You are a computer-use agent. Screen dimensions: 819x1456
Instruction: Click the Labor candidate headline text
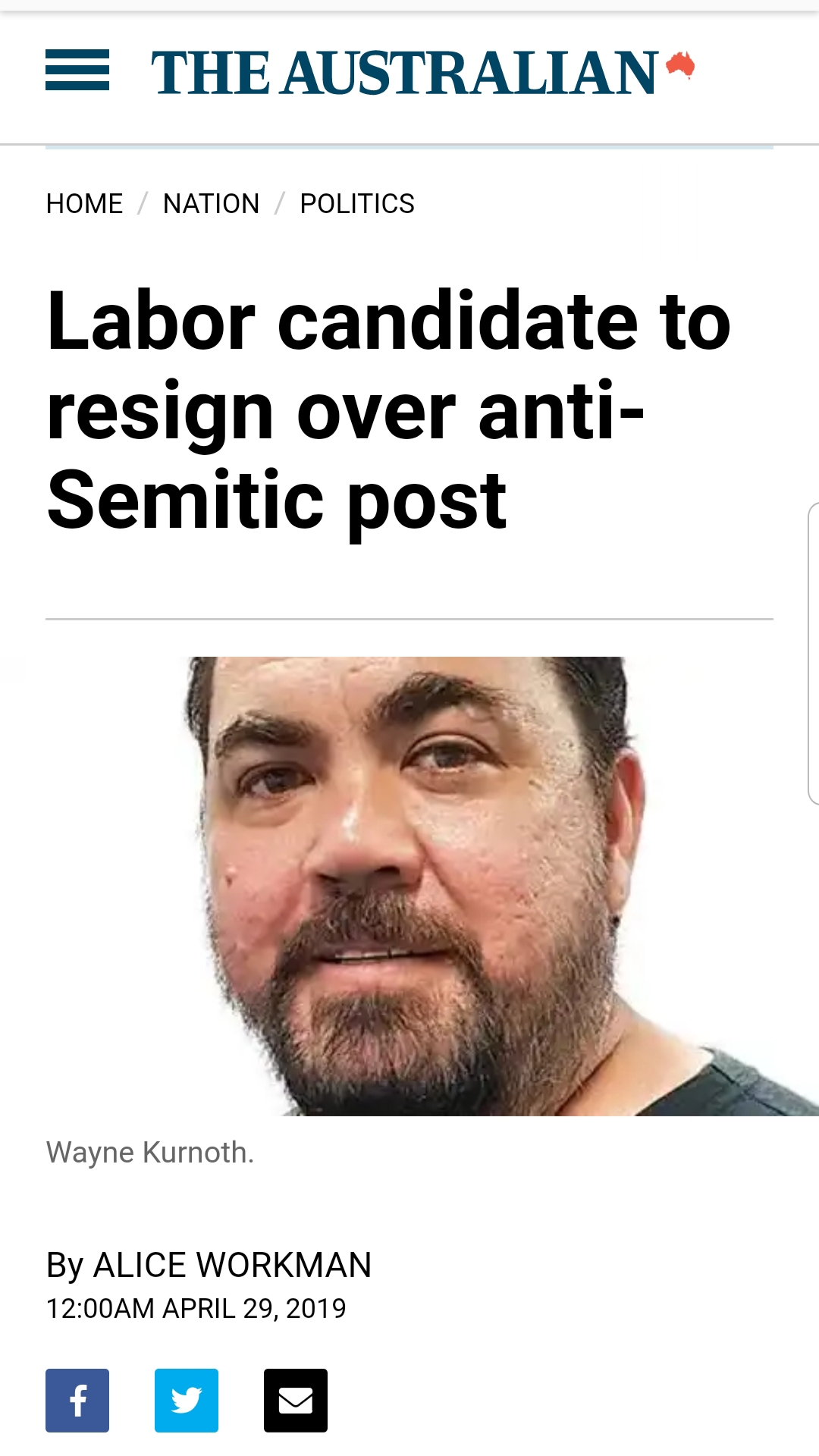pos(388,410)
